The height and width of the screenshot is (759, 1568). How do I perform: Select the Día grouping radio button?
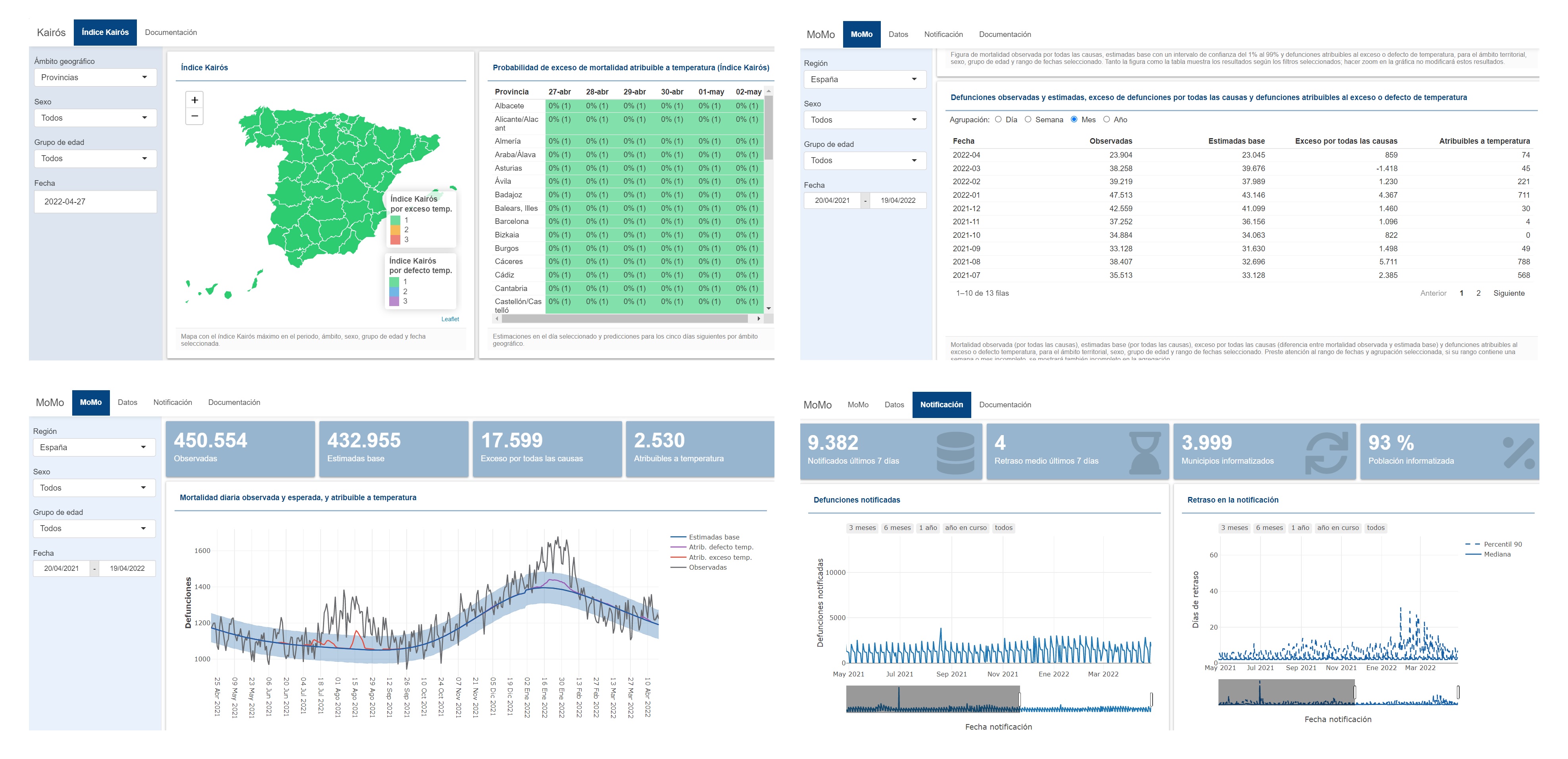(x=998, y=119)
